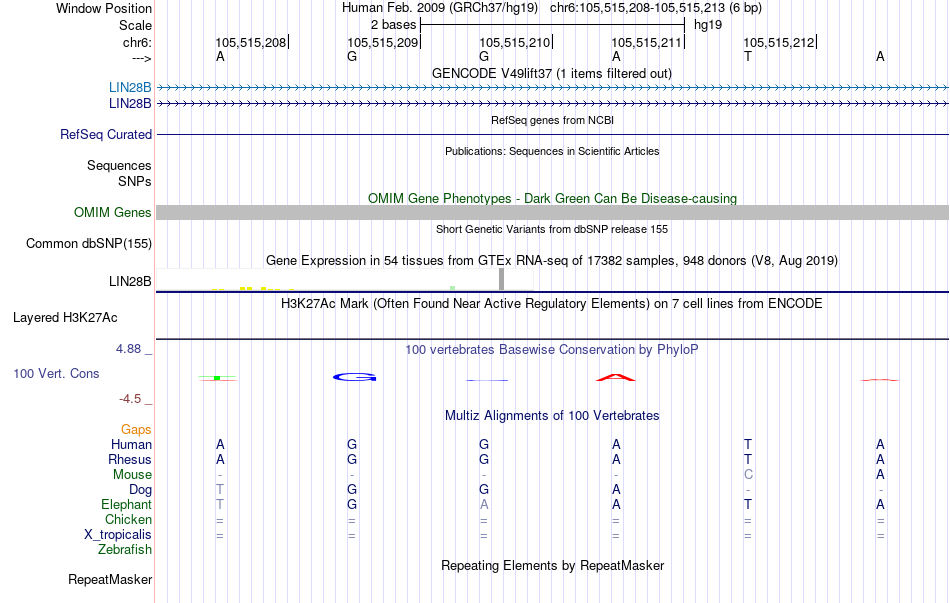Click the OMIM Gene Phenotypes green title

pos(553,199)
